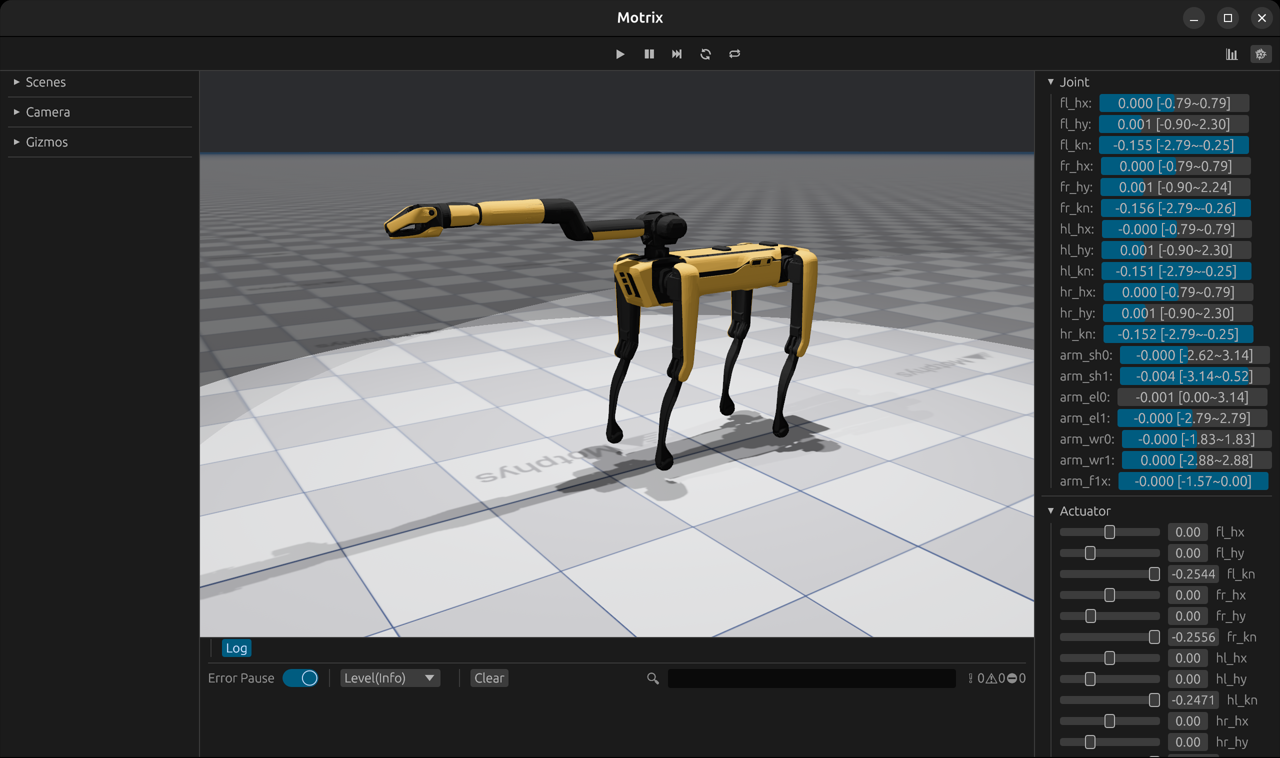This screenshot has height=758, width=1280.
Task: Click the fl_kn joint value bar
Action: (x=1174, y=145)
